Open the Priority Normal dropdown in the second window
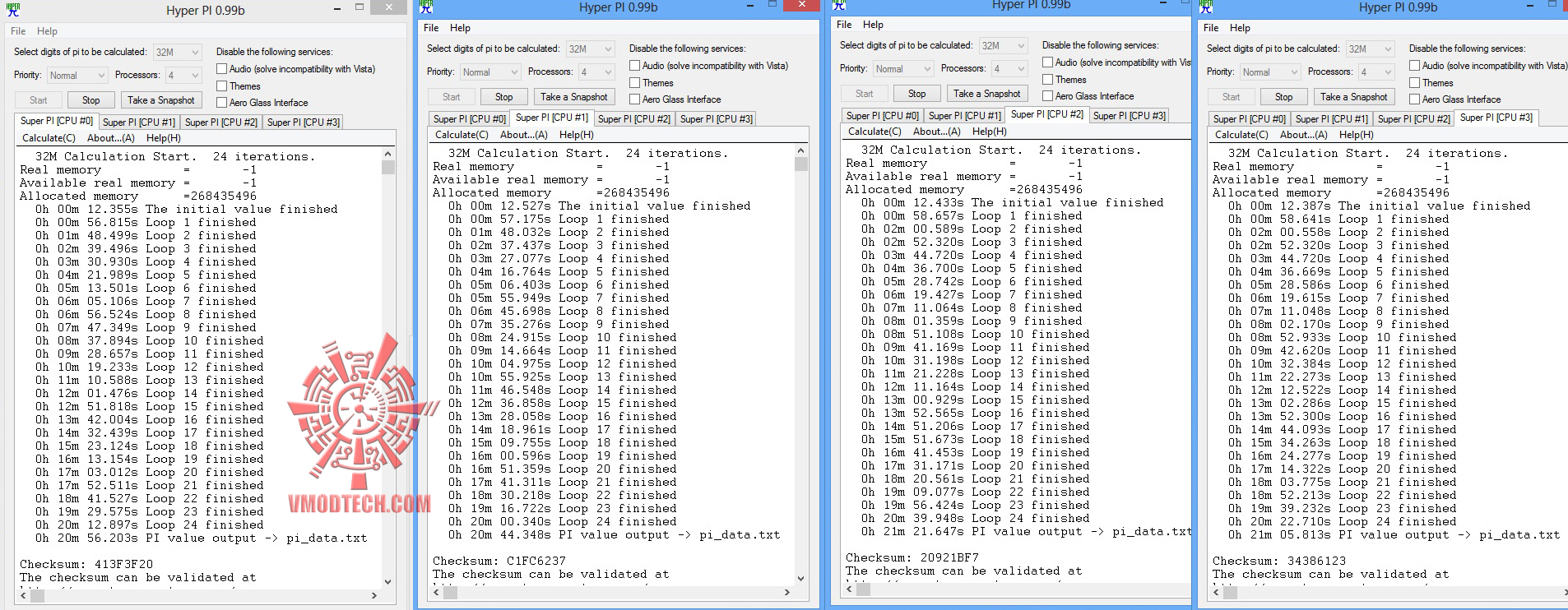 point(489,72)
